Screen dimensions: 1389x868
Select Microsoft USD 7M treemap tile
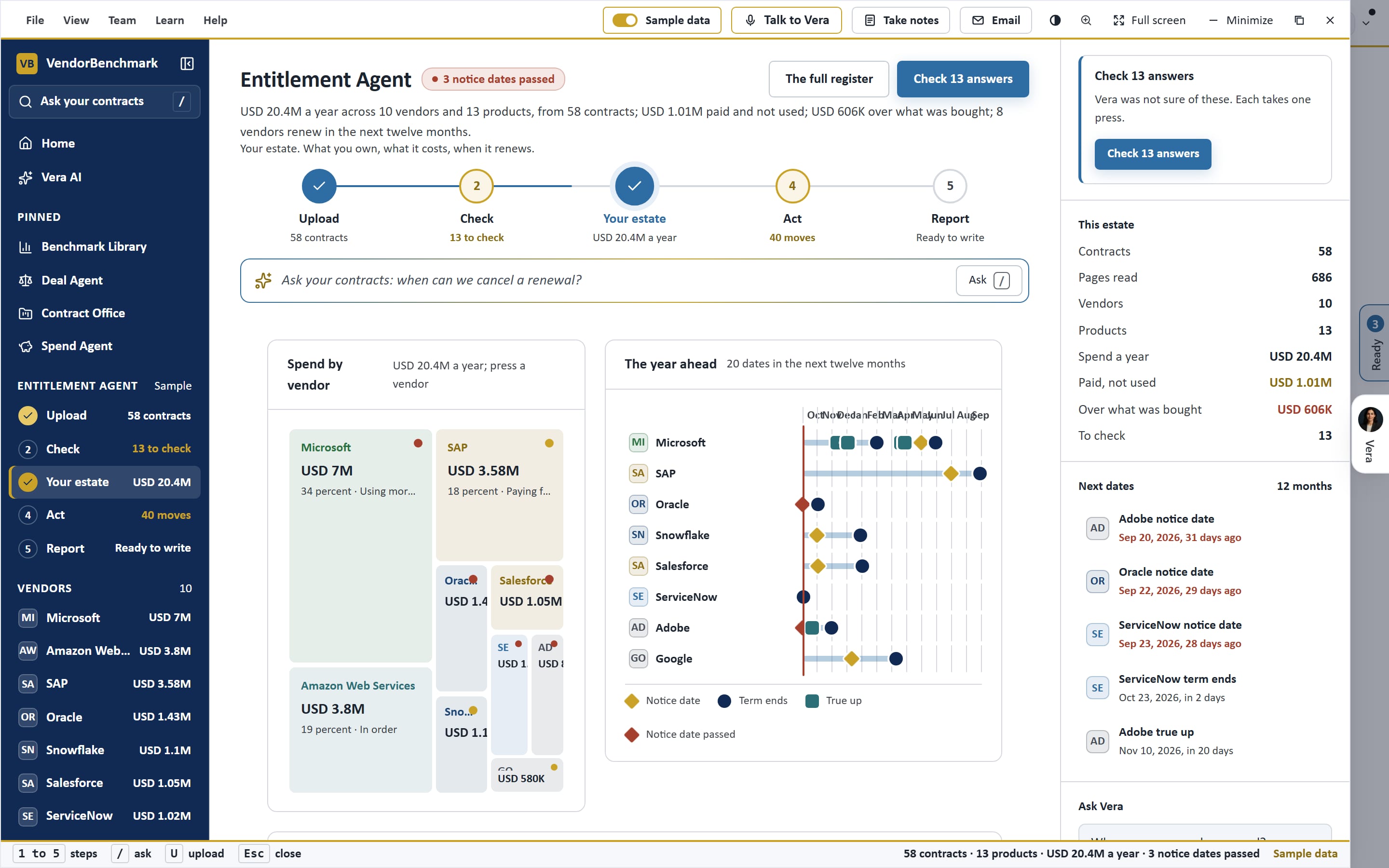[360, 545]
